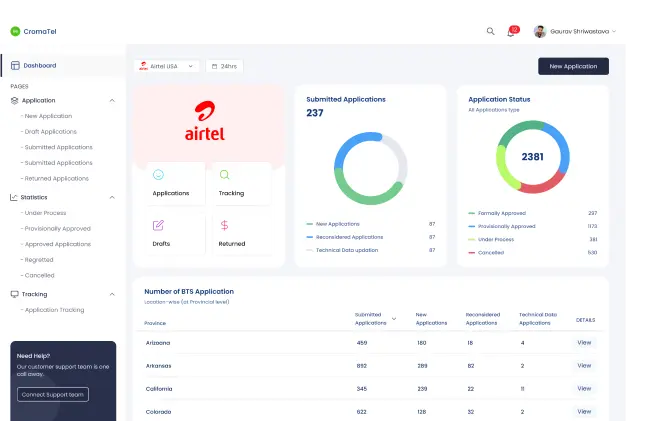Click the Colorado province cell
Image resolution: width=645 pixels, height=421 pixels.
158,412
